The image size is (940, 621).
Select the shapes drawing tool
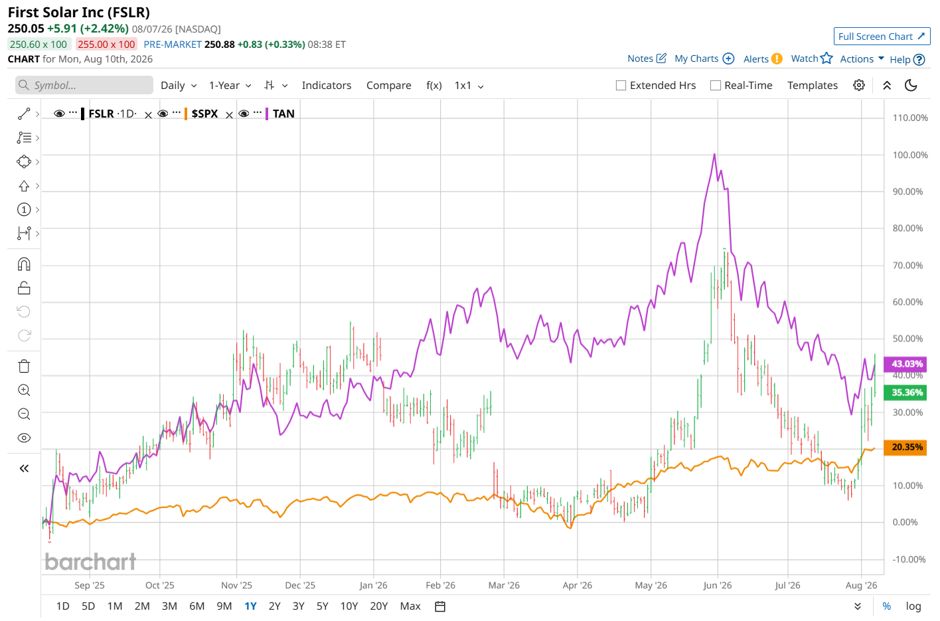coord(24,162)
